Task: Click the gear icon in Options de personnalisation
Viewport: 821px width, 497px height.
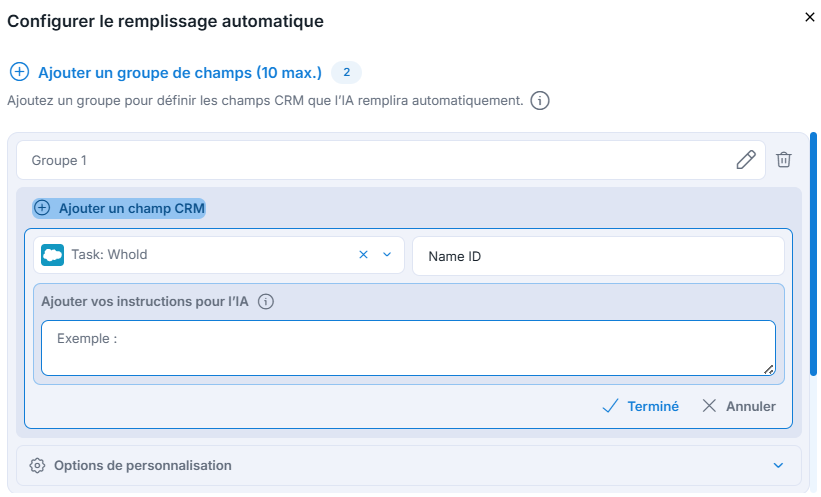Action: 37,466
